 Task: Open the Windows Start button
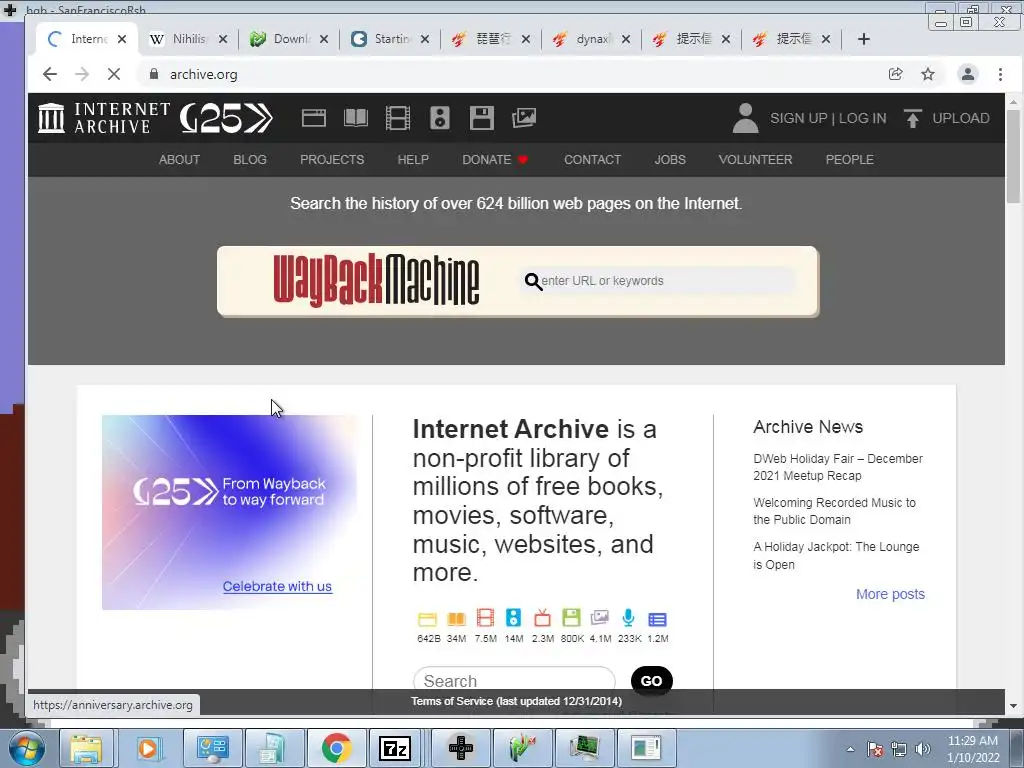(27, 748)
